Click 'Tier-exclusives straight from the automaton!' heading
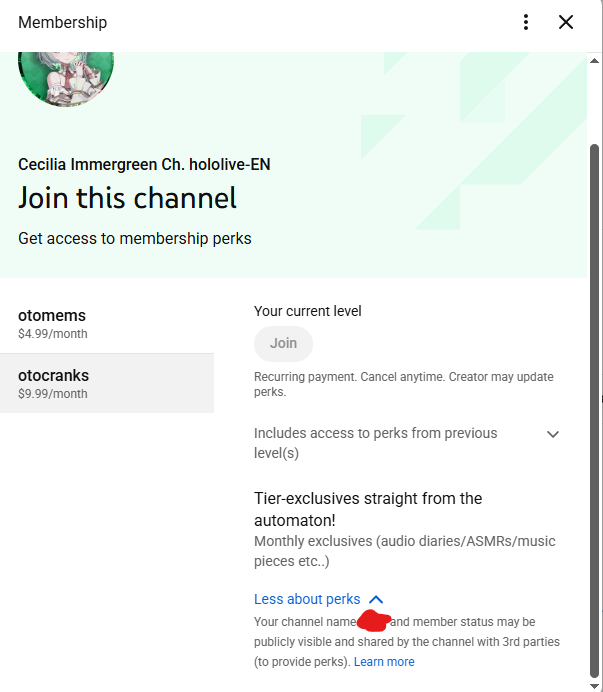 click(368, 509)
